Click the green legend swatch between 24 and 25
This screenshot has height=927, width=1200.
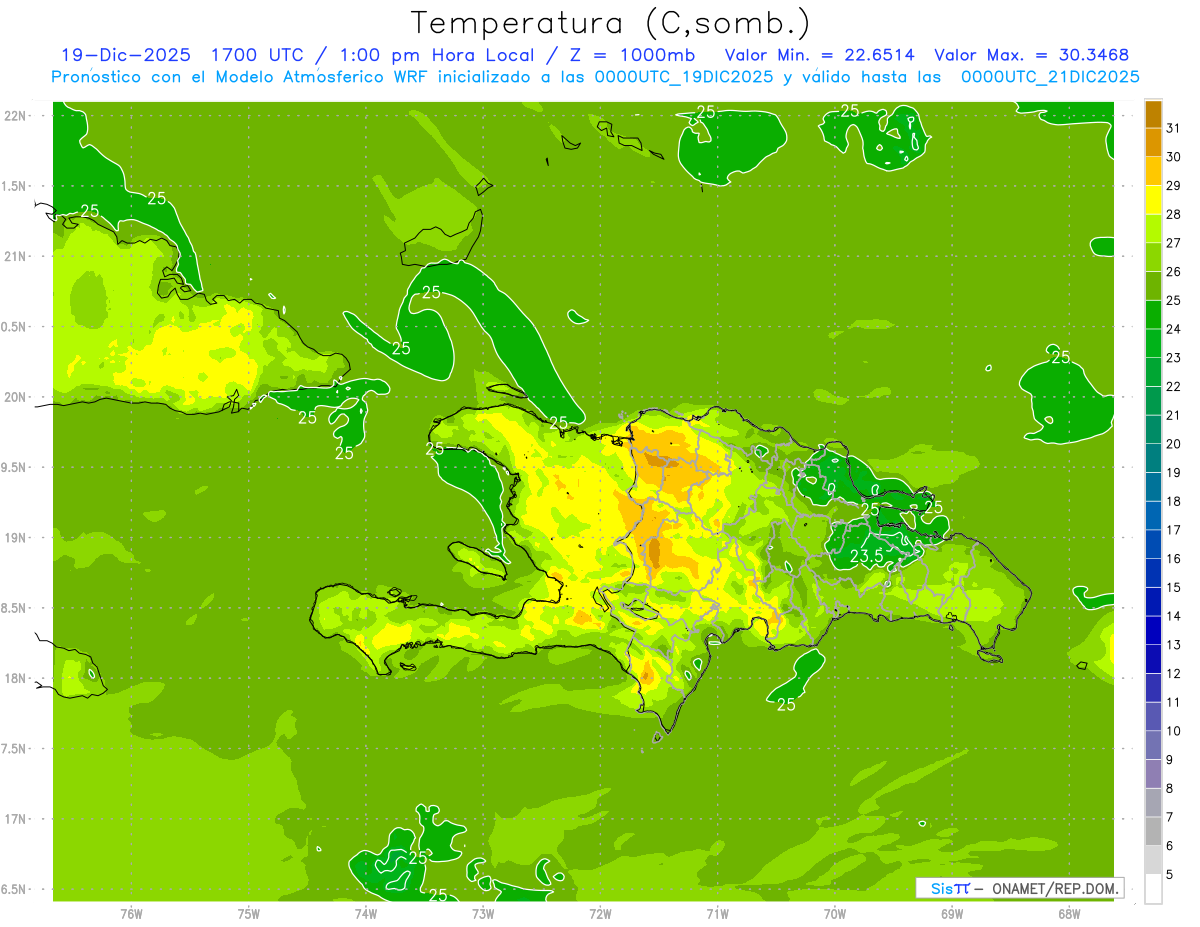1153,315
